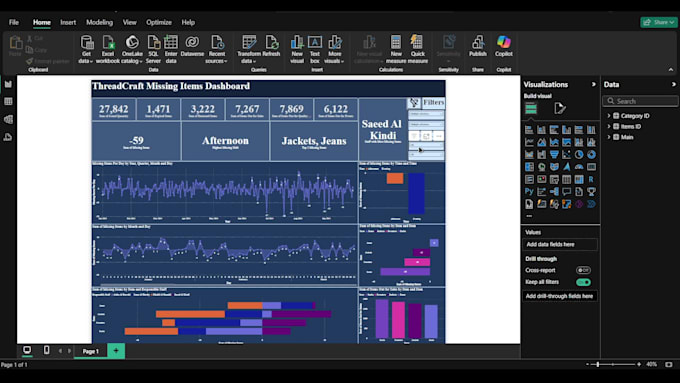Connect to SQL Server

153,49
